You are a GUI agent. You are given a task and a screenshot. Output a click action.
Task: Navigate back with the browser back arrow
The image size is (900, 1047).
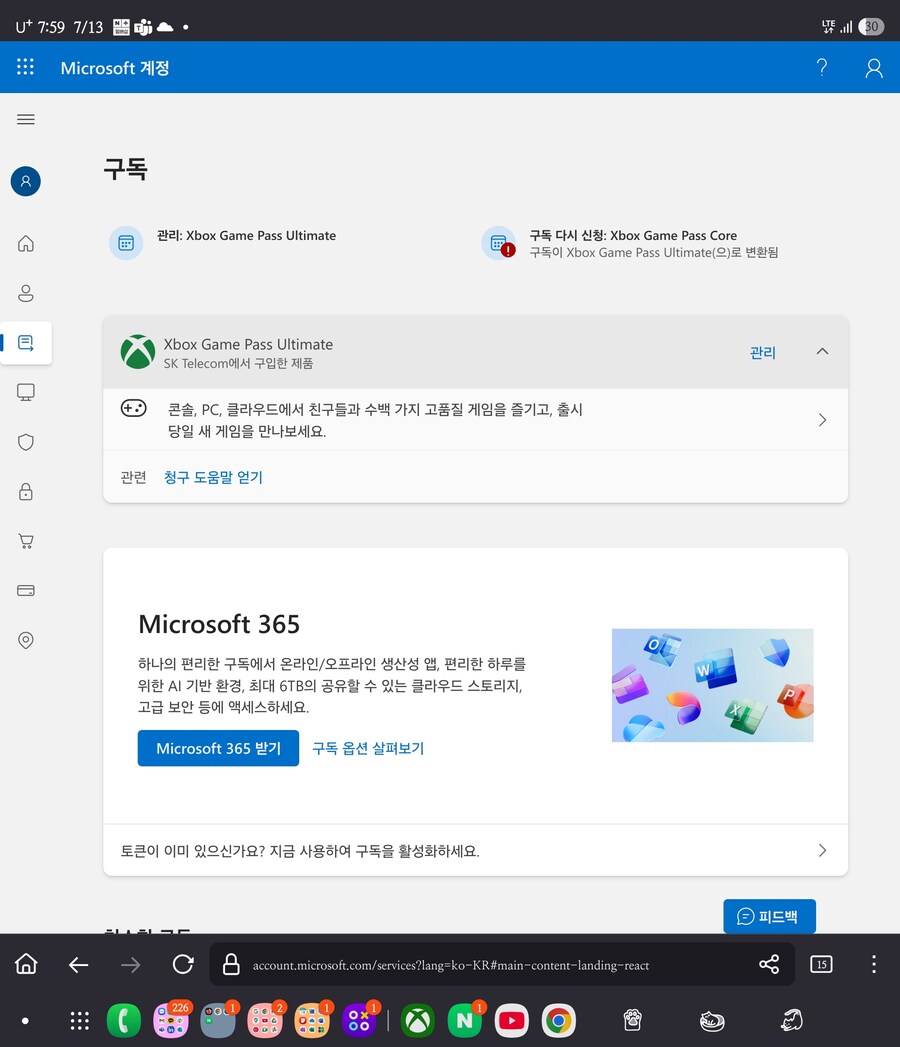point(79,964)
